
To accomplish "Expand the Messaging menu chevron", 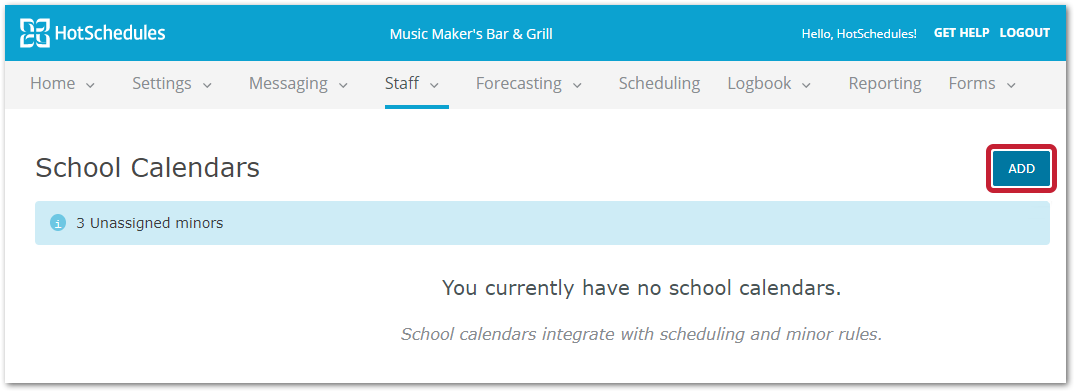I will (343, 85).
